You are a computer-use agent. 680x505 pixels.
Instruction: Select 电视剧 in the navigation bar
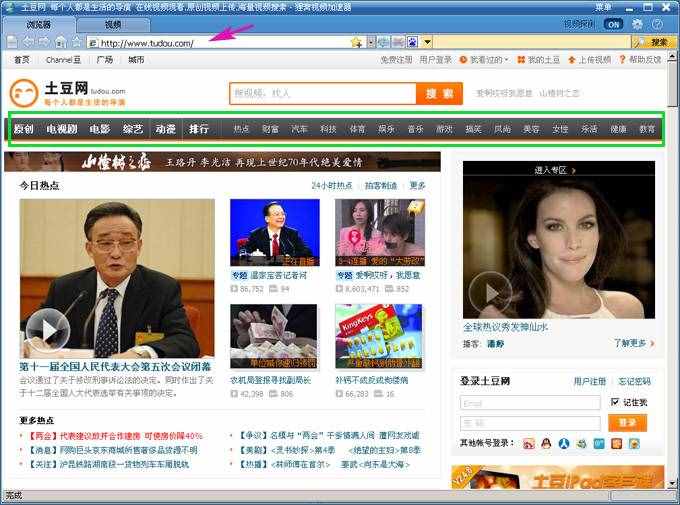pos(62,129)
